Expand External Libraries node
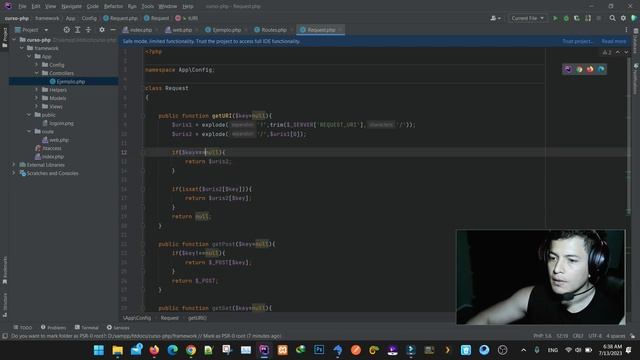 pos(14,165)
